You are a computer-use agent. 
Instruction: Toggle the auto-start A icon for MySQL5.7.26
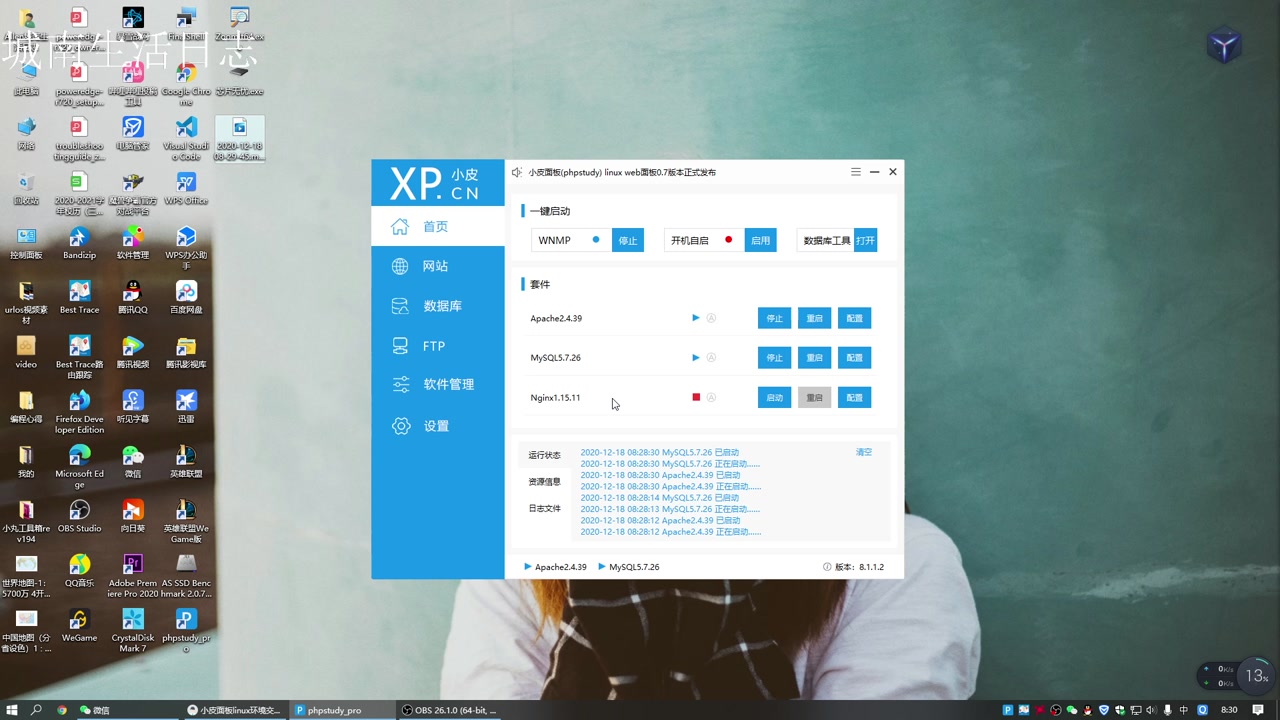[711, 358]
